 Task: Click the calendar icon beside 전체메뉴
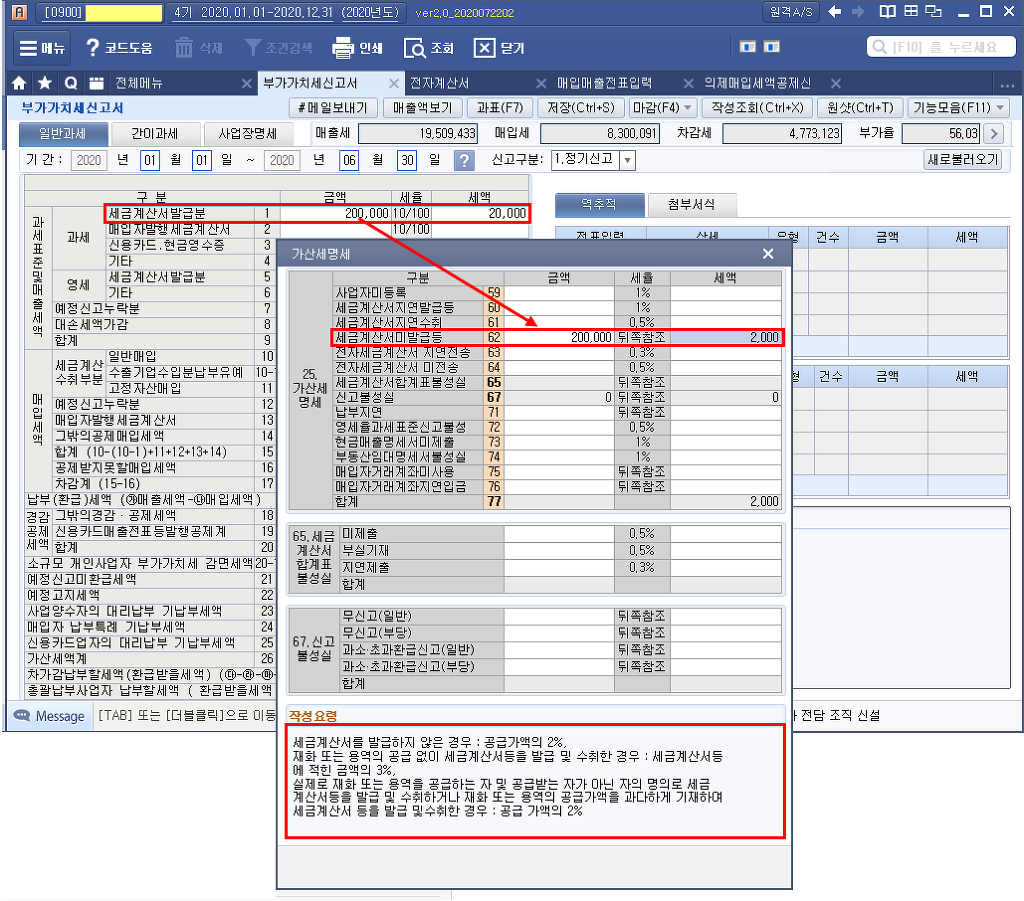tap(97, 83)
